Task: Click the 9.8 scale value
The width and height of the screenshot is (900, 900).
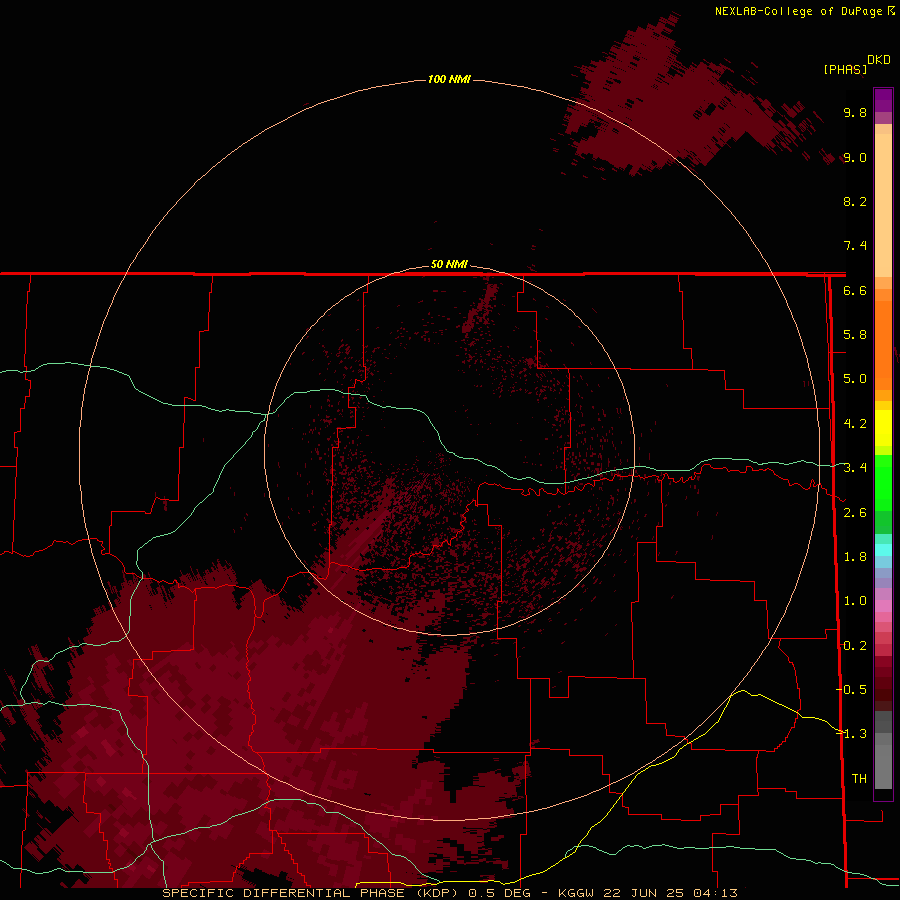Action: 855,112
